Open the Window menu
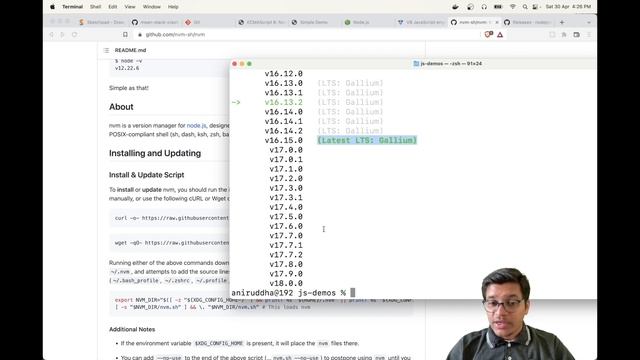 (152, 7)
